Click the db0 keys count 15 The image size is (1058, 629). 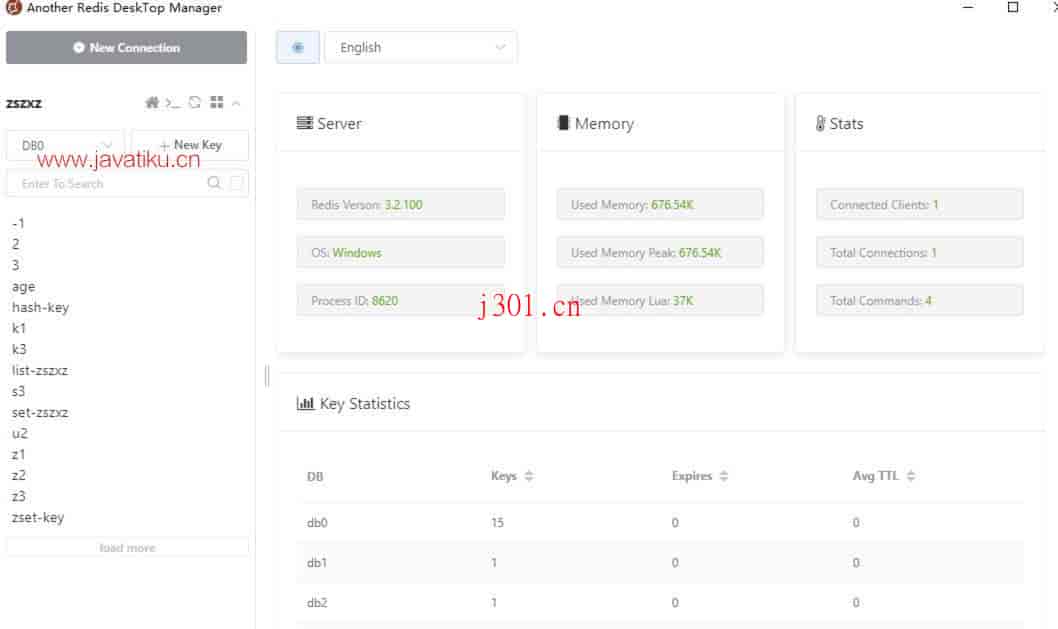497,522
